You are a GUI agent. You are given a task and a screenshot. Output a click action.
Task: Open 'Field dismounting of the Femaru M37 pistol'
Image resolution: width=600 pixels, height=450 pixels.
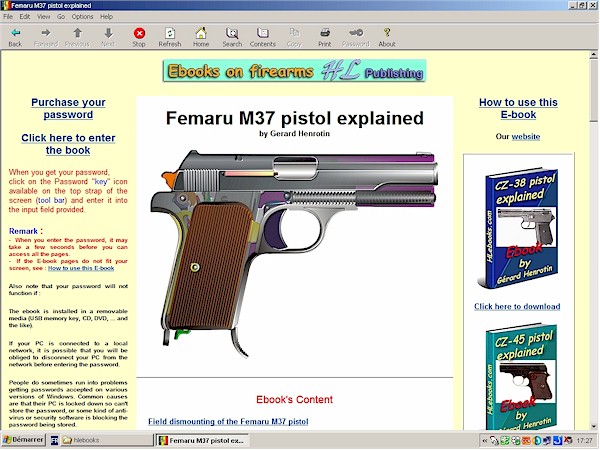228,422
